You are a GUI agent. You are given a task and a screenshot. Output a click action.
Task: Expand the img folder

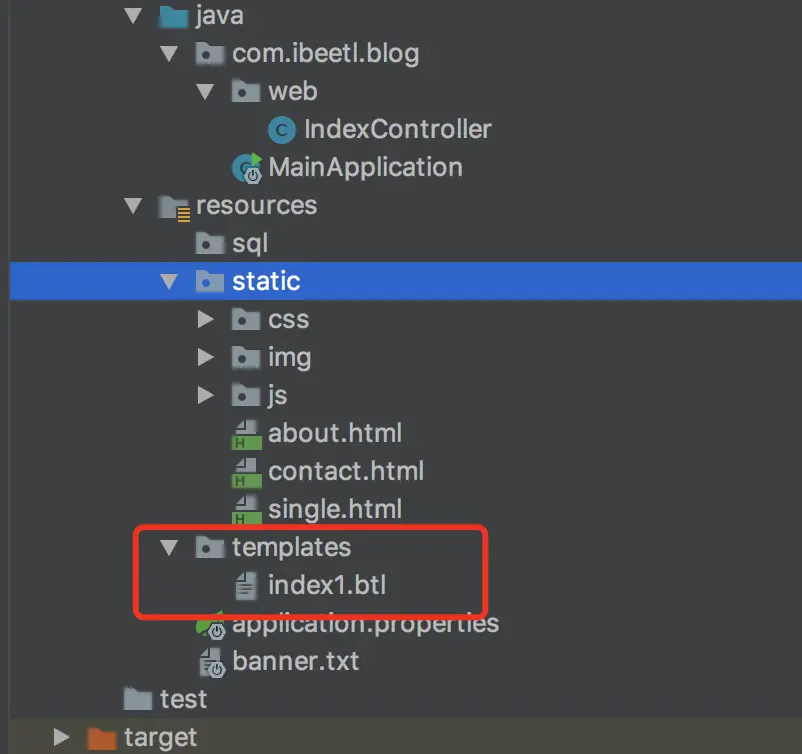(x=205, y=357)
